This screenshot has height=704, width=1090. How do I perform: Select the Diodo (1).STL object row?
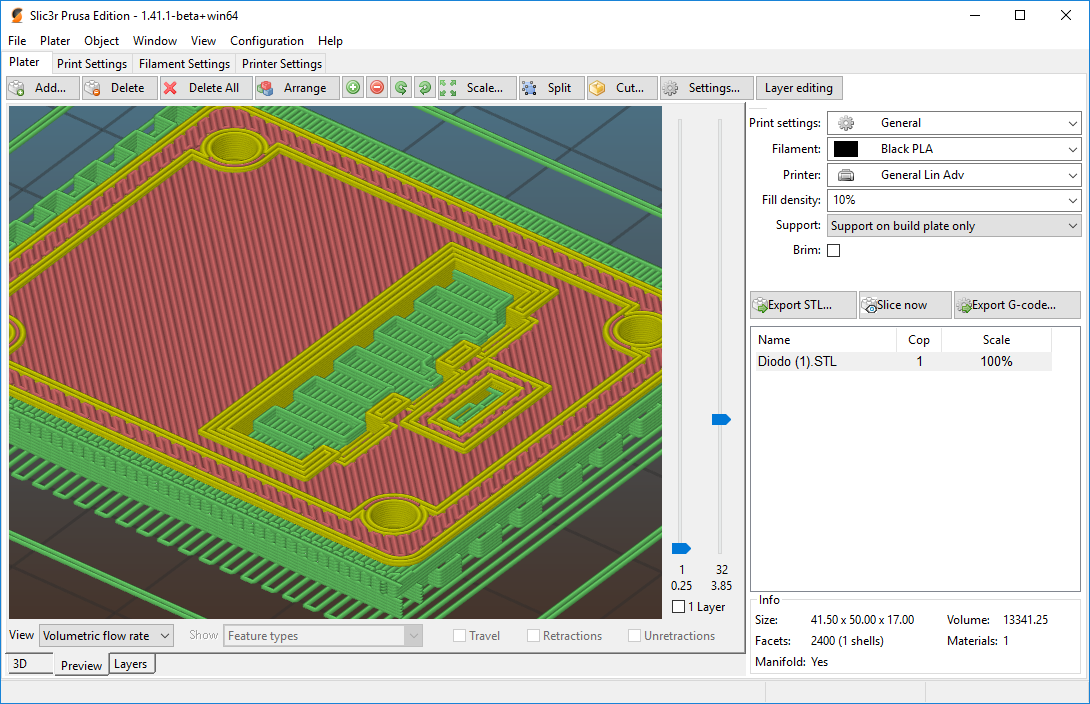[904, 361]
